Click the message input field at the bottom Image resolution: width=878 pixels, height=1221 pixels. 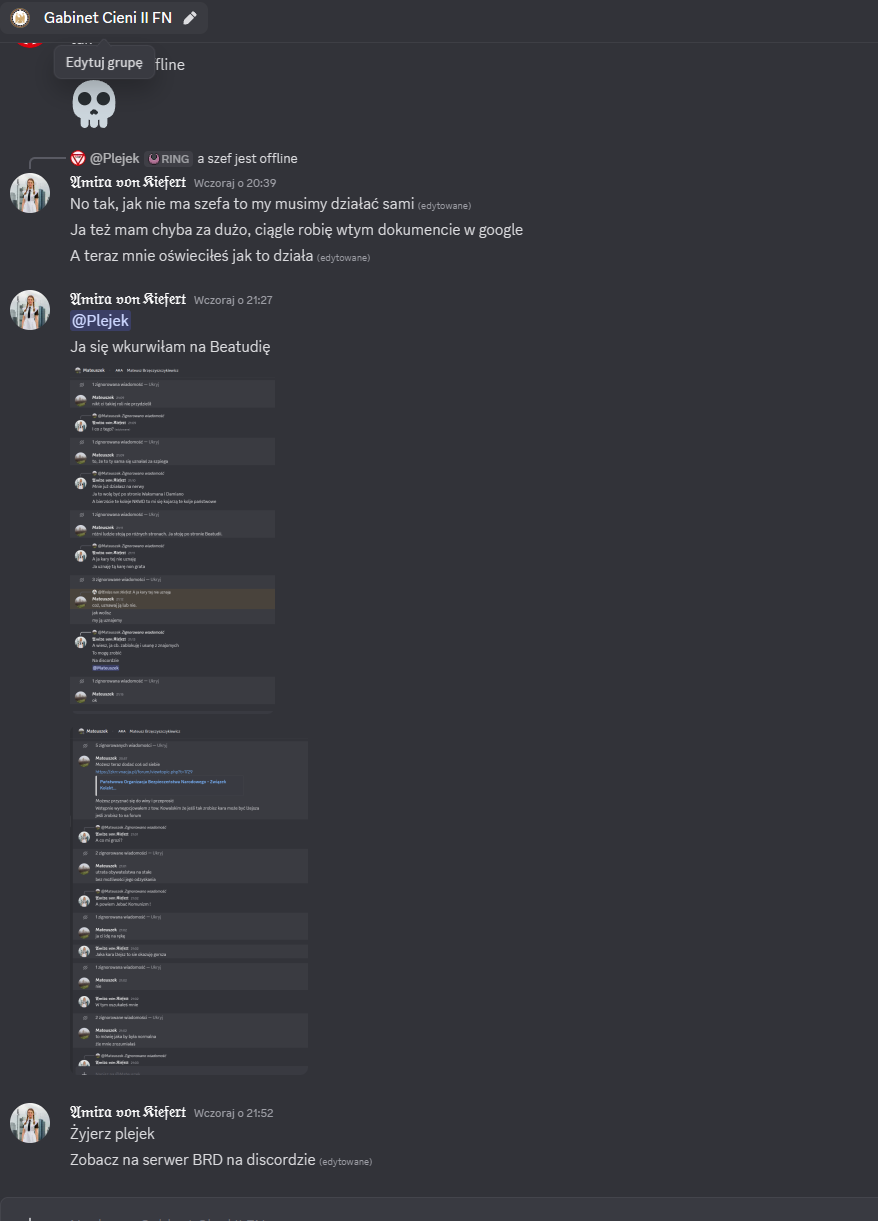click(x=439, y=1212)
